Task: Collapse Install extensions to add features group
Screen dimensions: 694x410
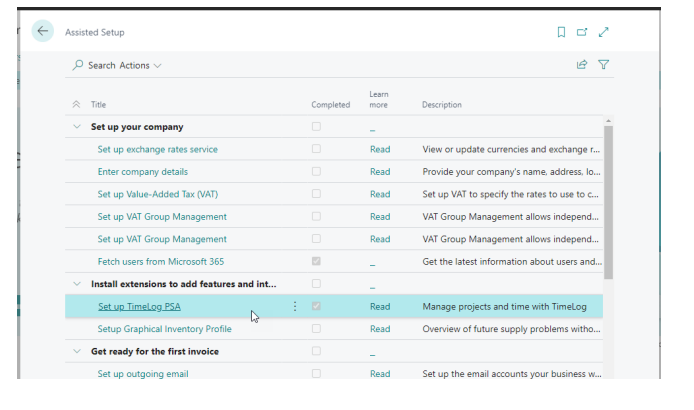Action: pos(77,284)
